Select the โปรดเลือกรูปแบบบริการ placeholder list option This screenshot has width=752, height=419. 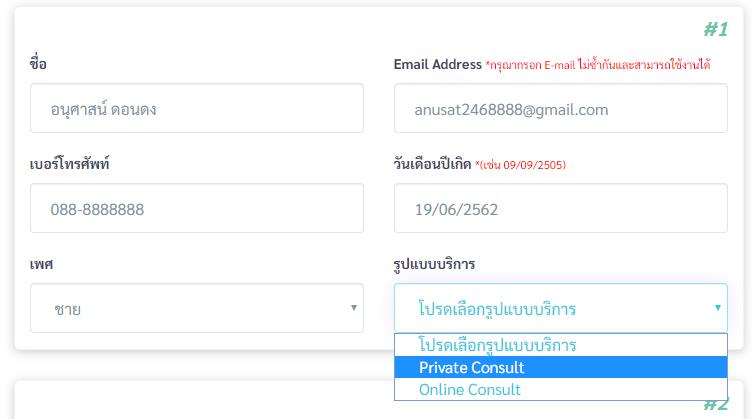click(561, 345)
